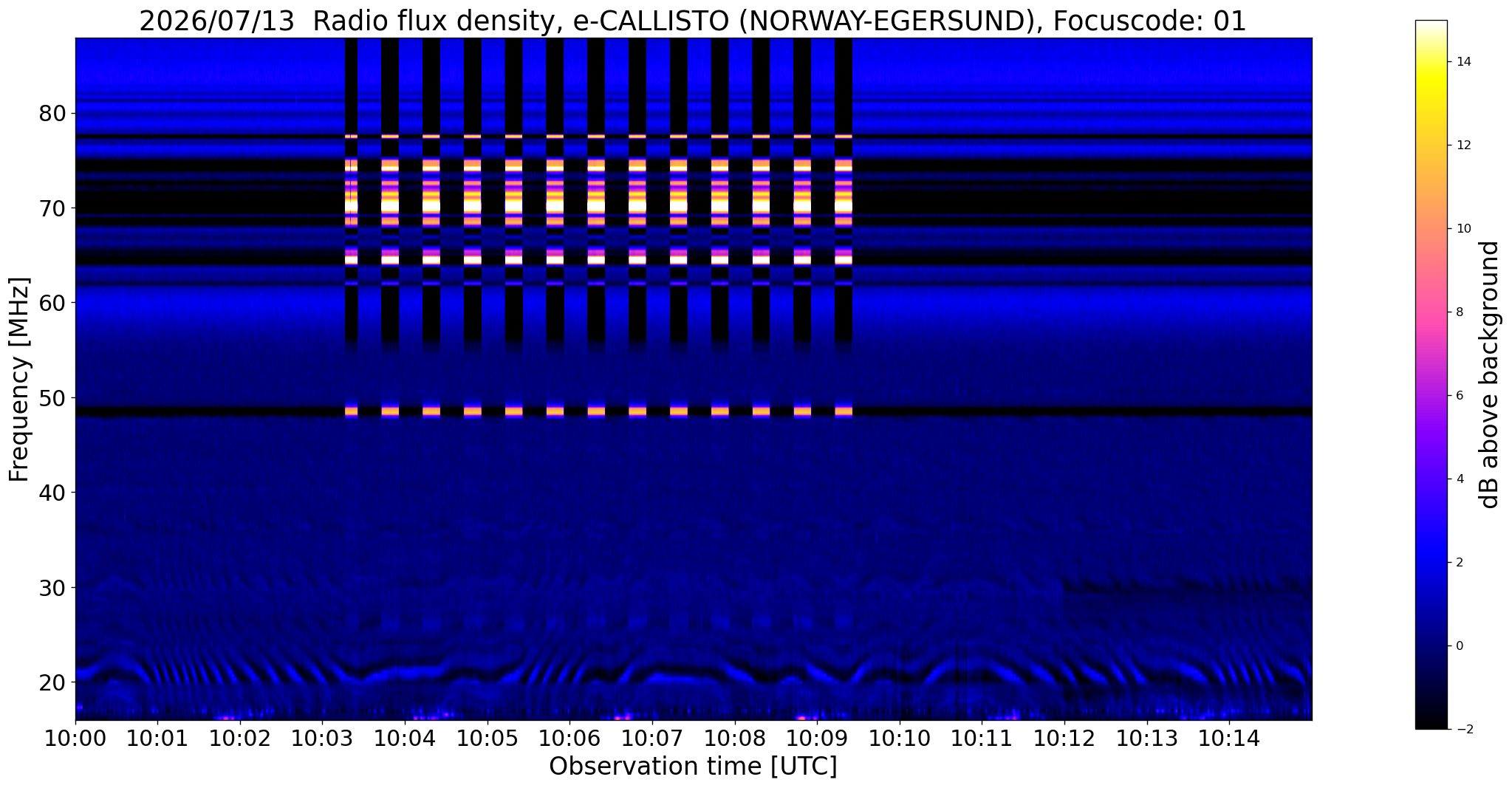Click the 10:01 time tick label
This screenshot has width=1512, height=788.
[x=157, y=738]
